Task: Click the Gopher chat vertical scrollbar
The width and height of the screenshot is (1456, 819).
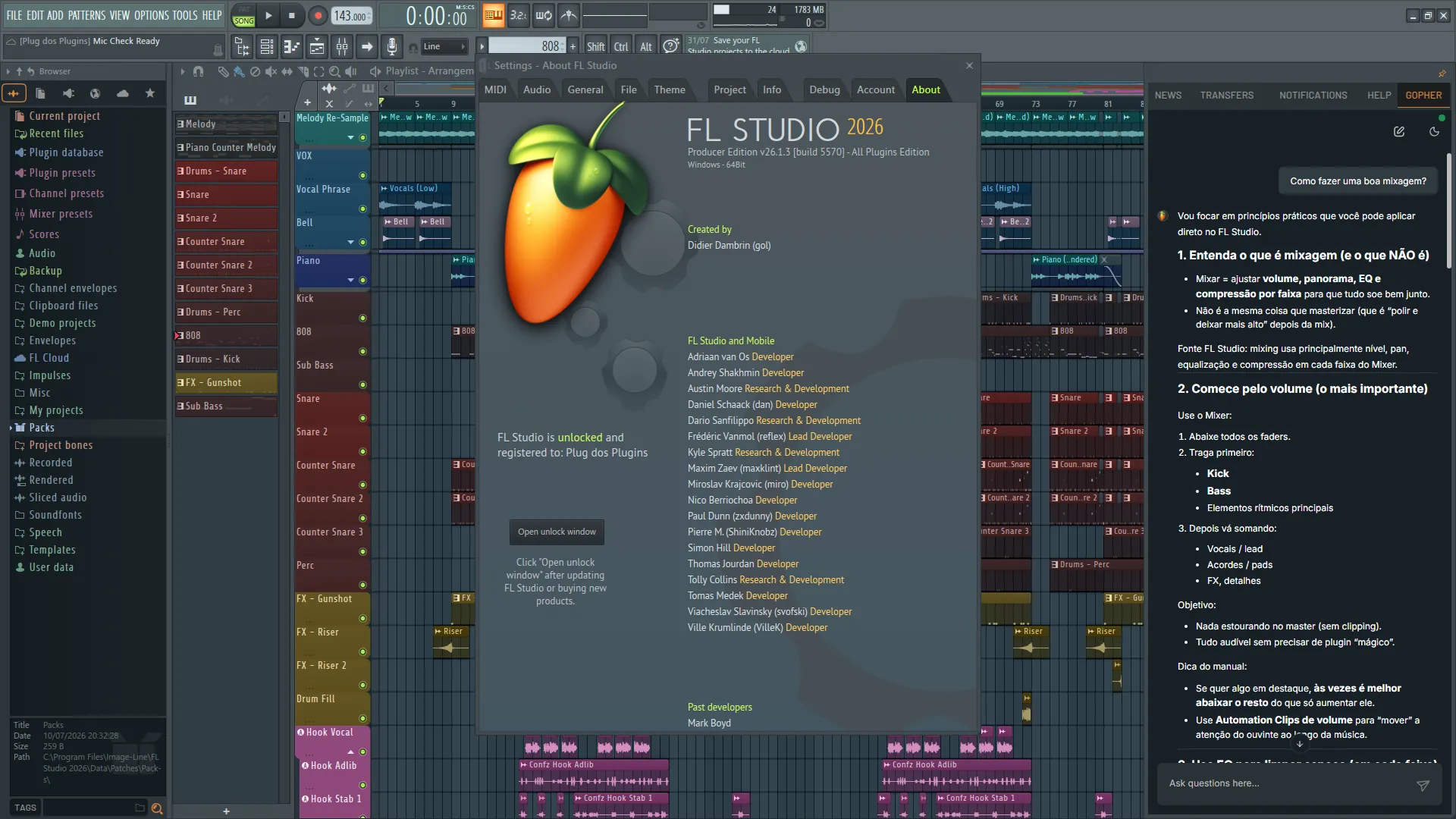Action: coord(1448,212)
